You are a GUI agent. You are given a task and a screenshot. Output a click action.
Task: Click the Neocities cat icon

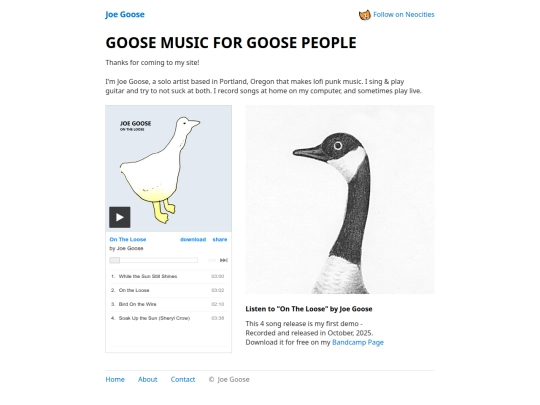coord(365,15)
